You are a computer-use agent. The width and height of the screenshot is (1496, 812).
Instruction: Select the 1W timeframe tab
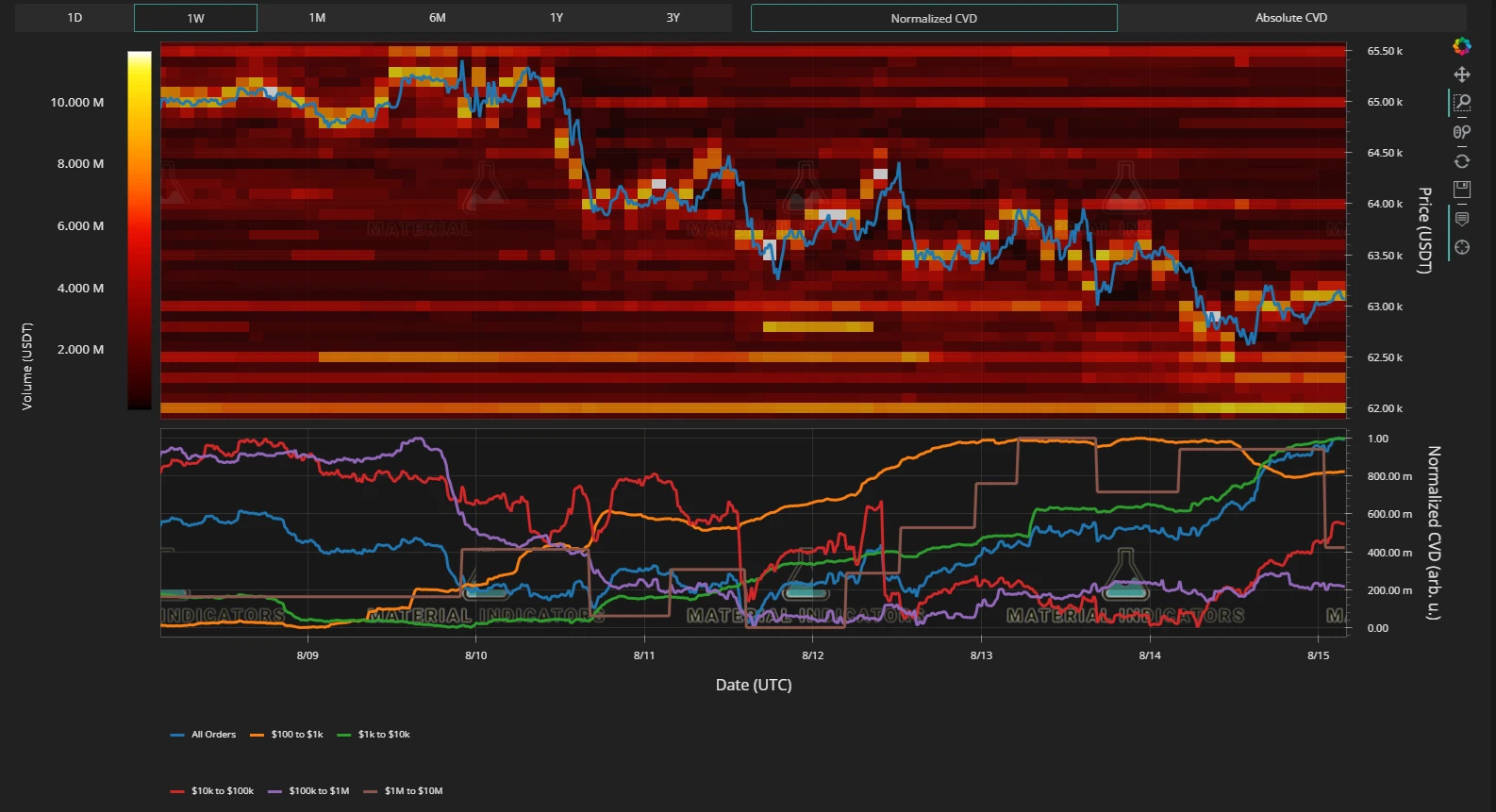[195, 18]
